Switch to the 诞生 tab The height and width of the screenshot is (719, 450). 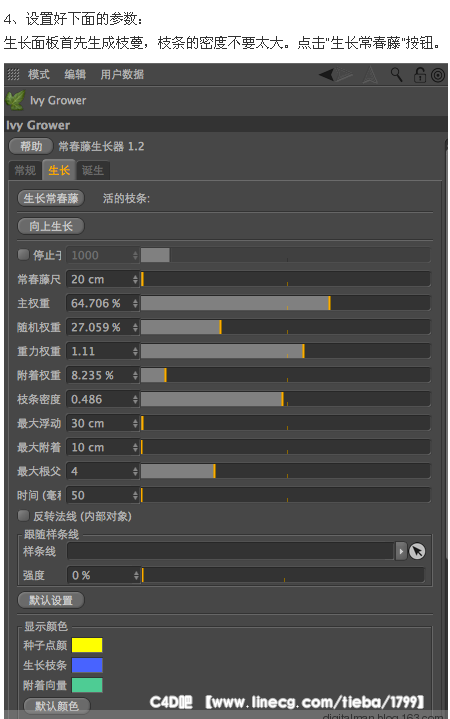coord(93,171)
